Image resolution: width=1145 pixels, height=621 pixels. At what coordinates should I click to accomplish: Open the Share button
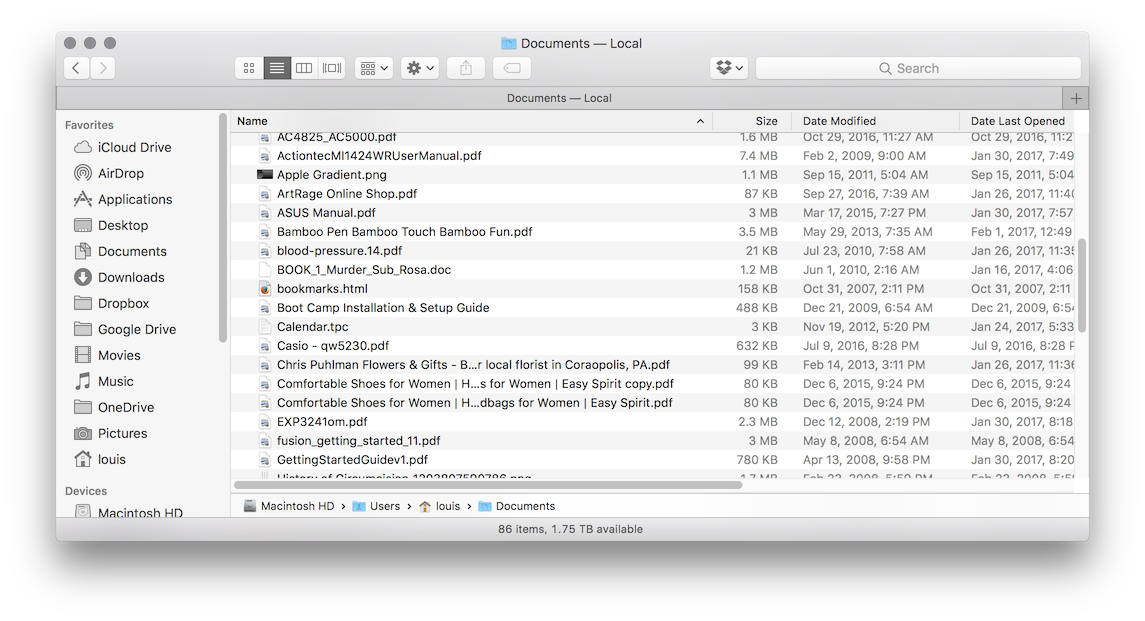pos(465,67)
